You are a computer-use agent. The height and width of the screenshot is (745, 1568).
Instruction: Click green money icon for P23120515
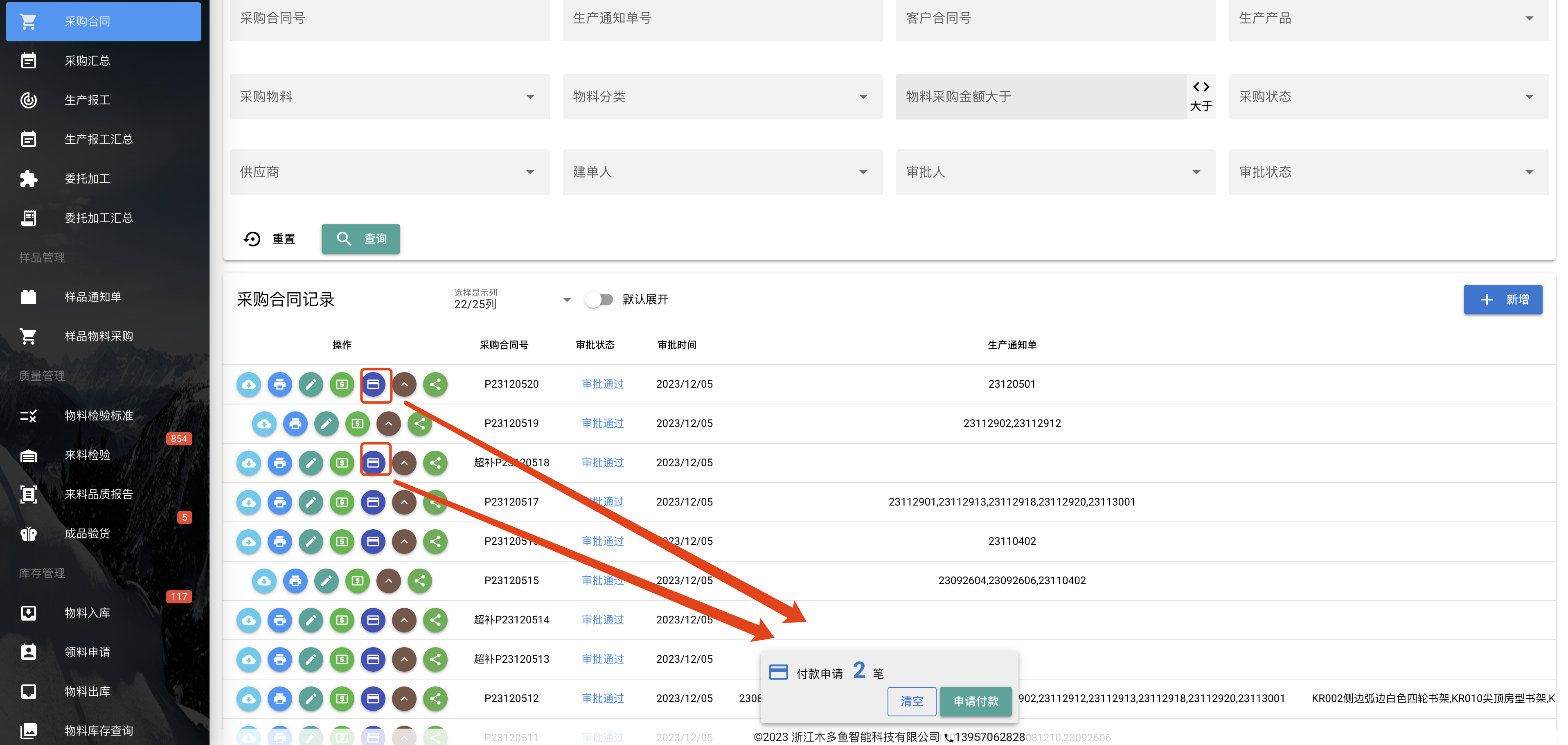click(358, 580)
